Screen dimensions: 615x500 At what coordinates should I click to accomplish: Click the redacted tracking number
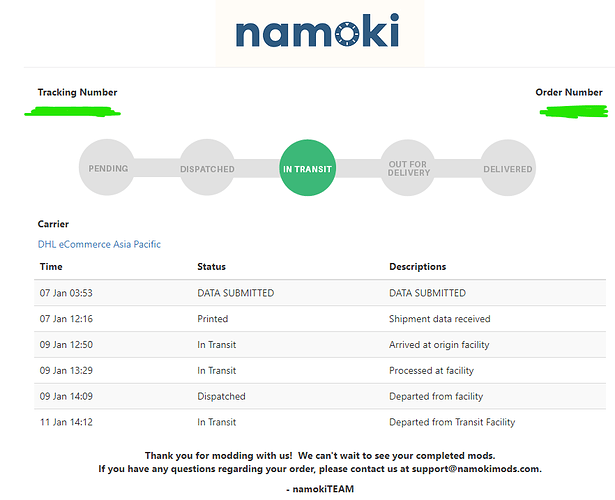(x=73, y=112)
